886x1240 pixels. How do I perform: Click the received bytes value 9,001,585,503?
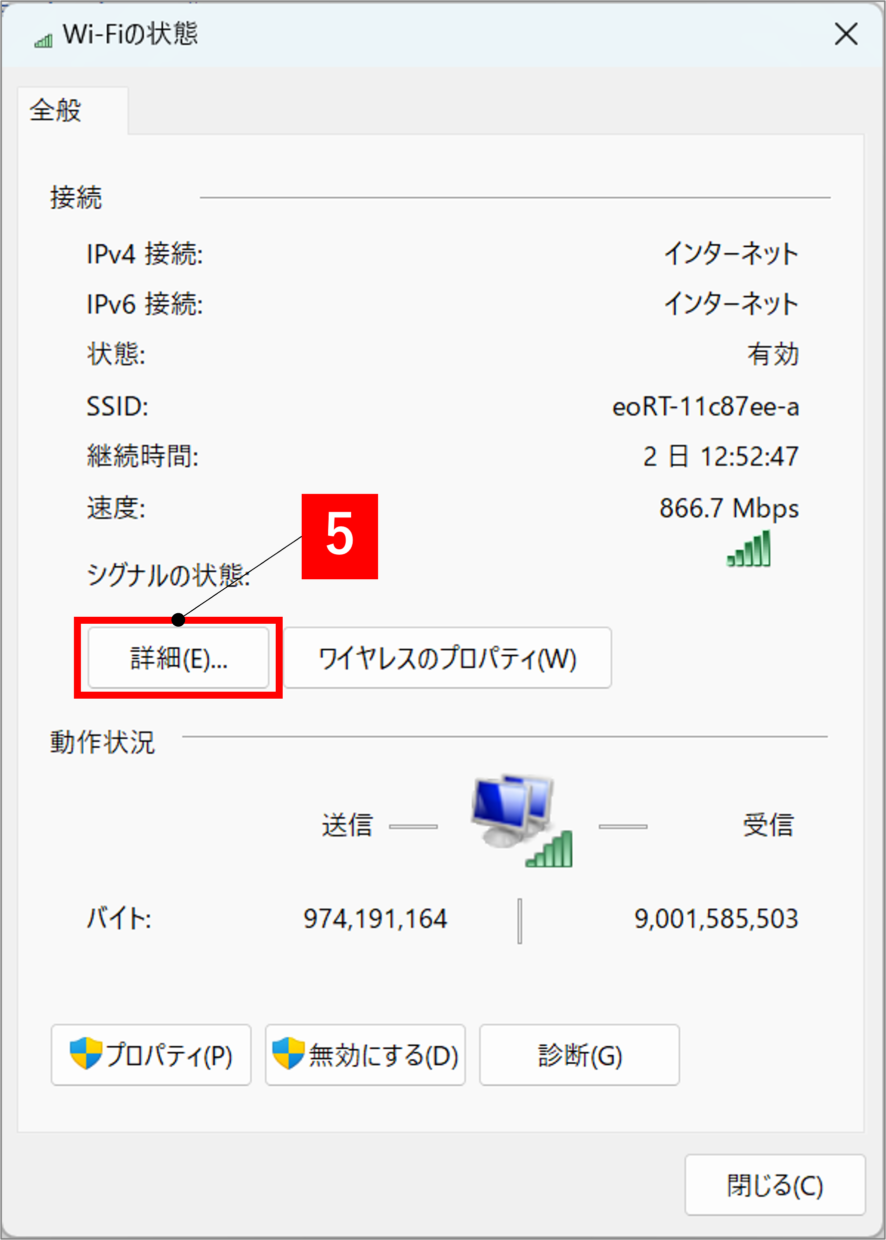tap(716, 919)
